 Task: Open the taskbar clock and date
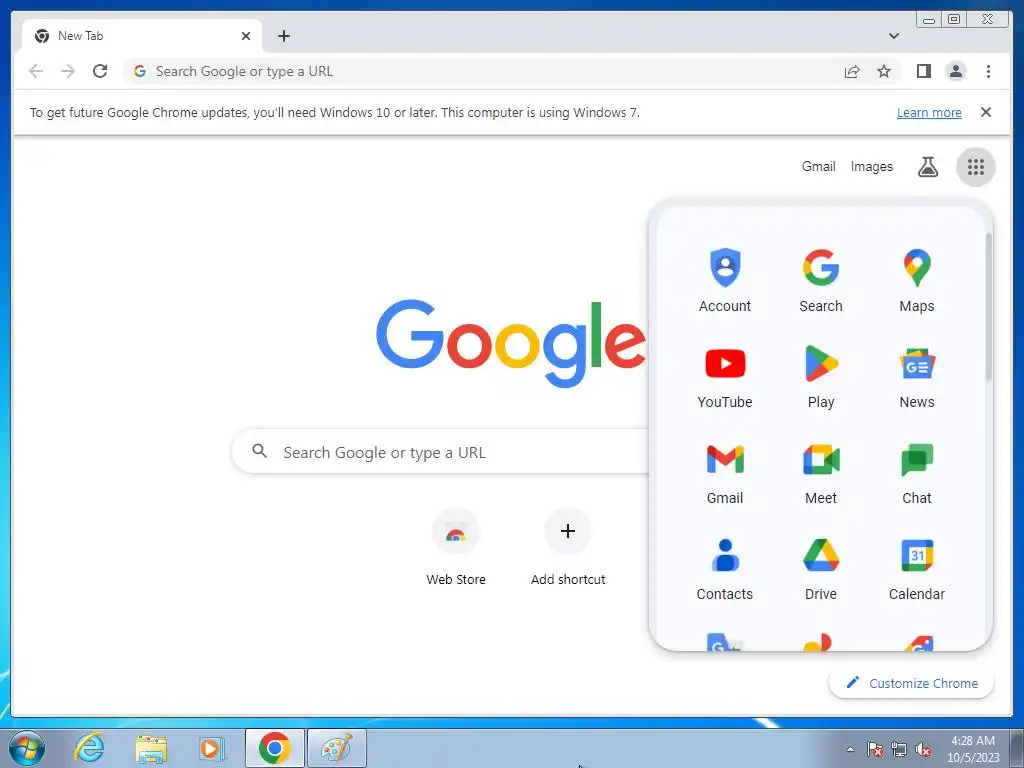[973, 749]
